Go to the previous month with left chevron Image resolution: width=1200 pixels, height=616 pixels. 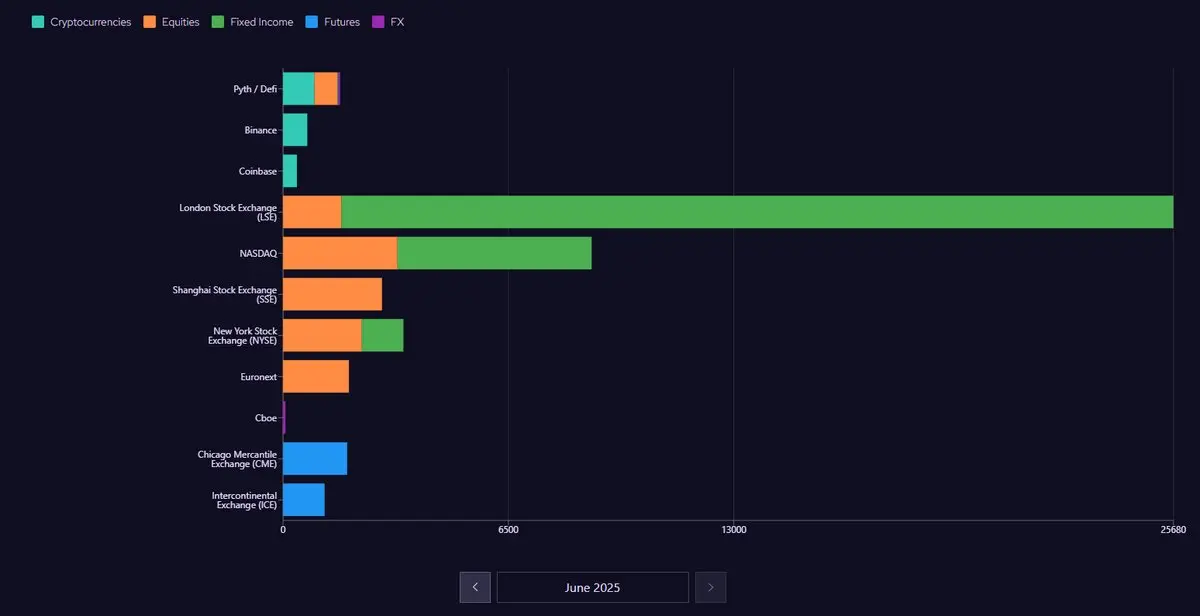coord(475,587)
